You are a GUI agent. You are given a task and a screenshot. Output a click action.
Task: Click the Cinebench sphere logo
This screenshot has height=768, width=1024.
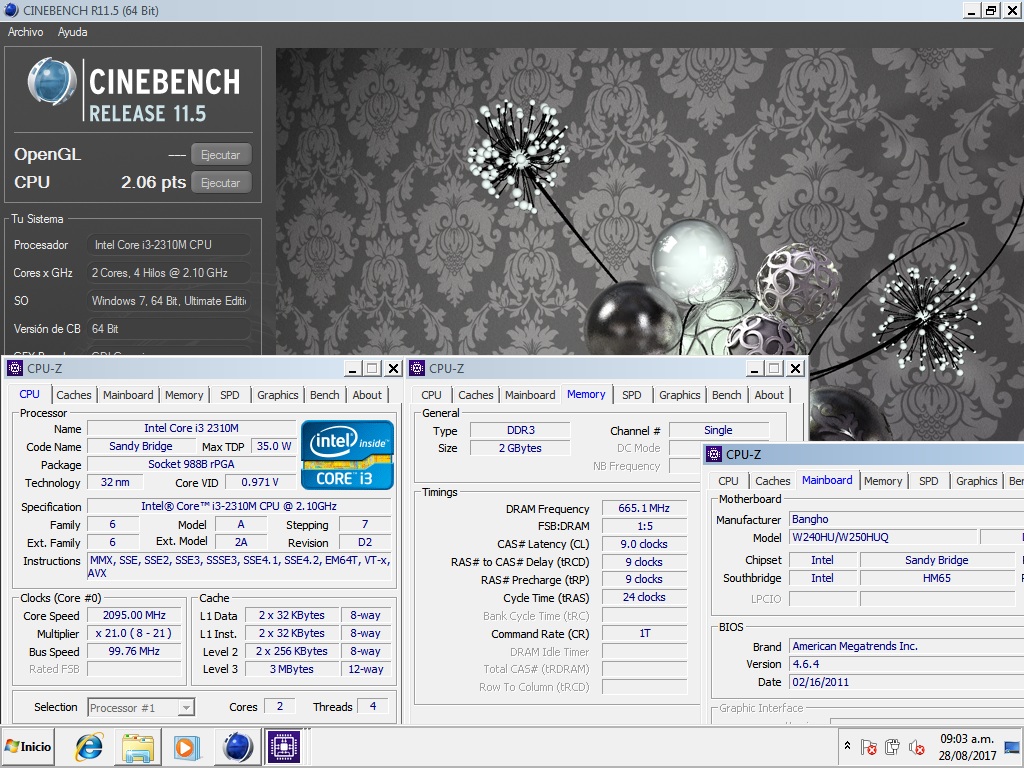[51, 82]
